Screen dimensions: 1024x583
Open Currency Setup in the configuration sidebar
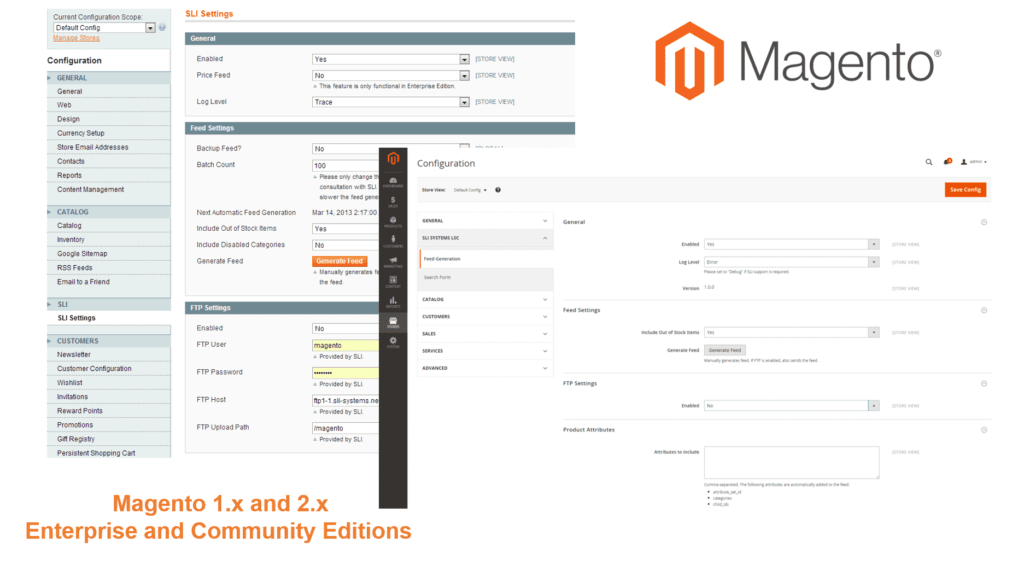[80, 133]
